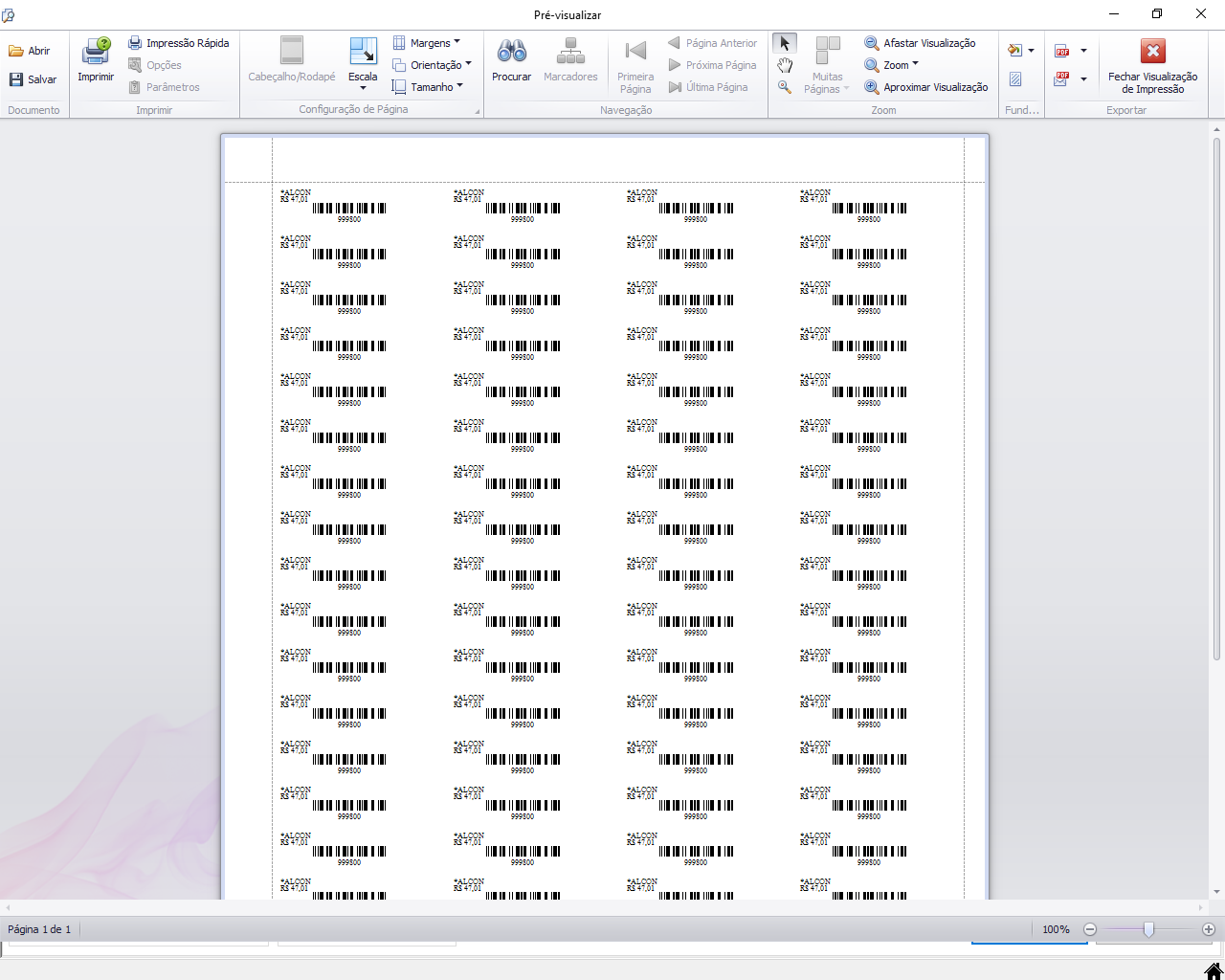Select the magnifier tool under the hand
1225x980 pixels.
pyautogui.click(x=785, y=87)
